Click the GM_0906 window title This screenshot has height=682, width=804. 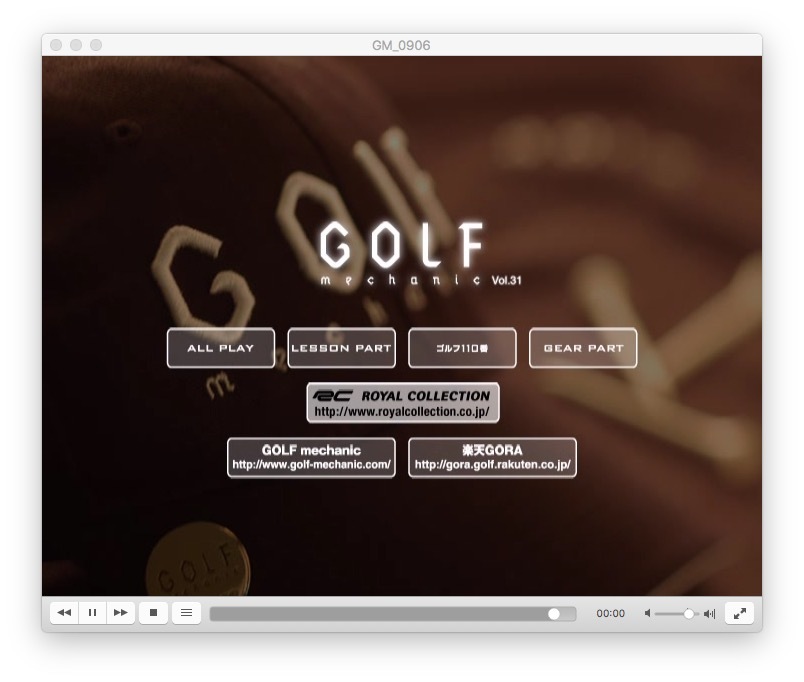[401, 46]
